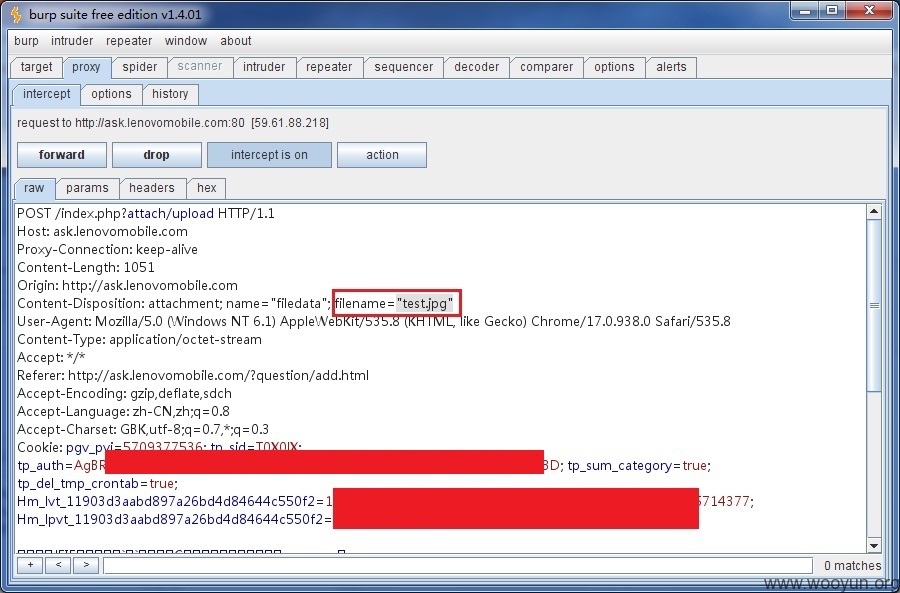This screenshot has height=593, width=900.
Task: Click the Host: ask.lenovomobile.com header line
Action: (x=102, y=231)
